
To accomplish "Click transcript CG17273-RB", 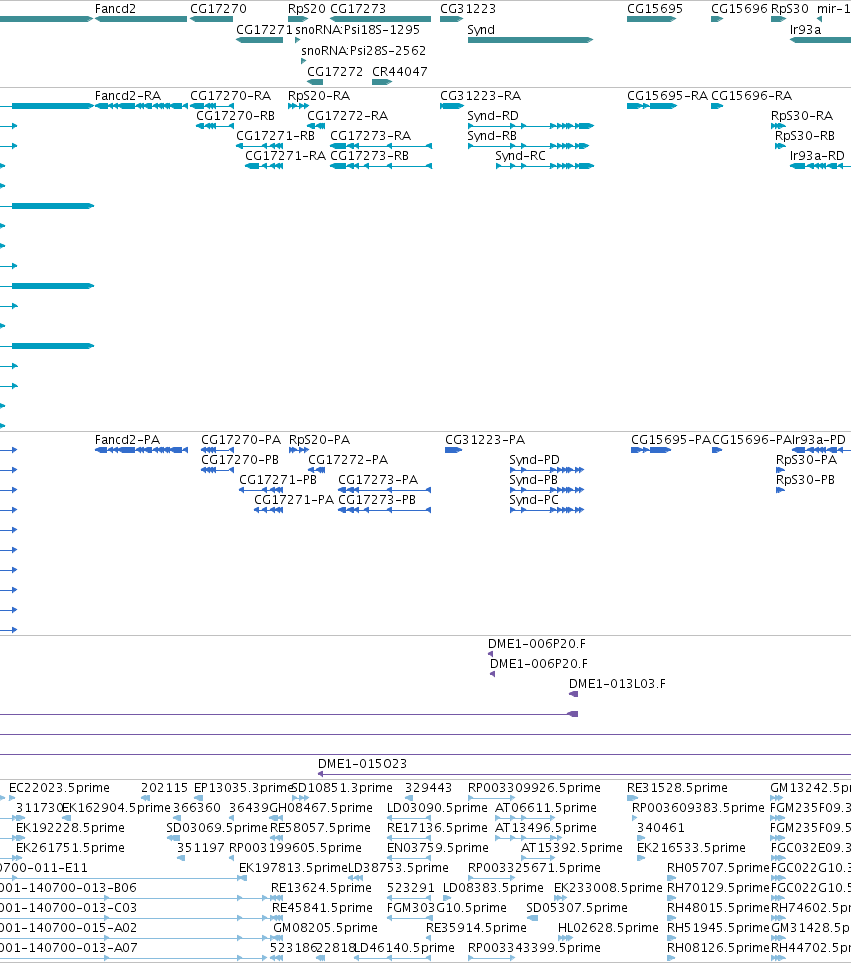I will tap(369, 156).
